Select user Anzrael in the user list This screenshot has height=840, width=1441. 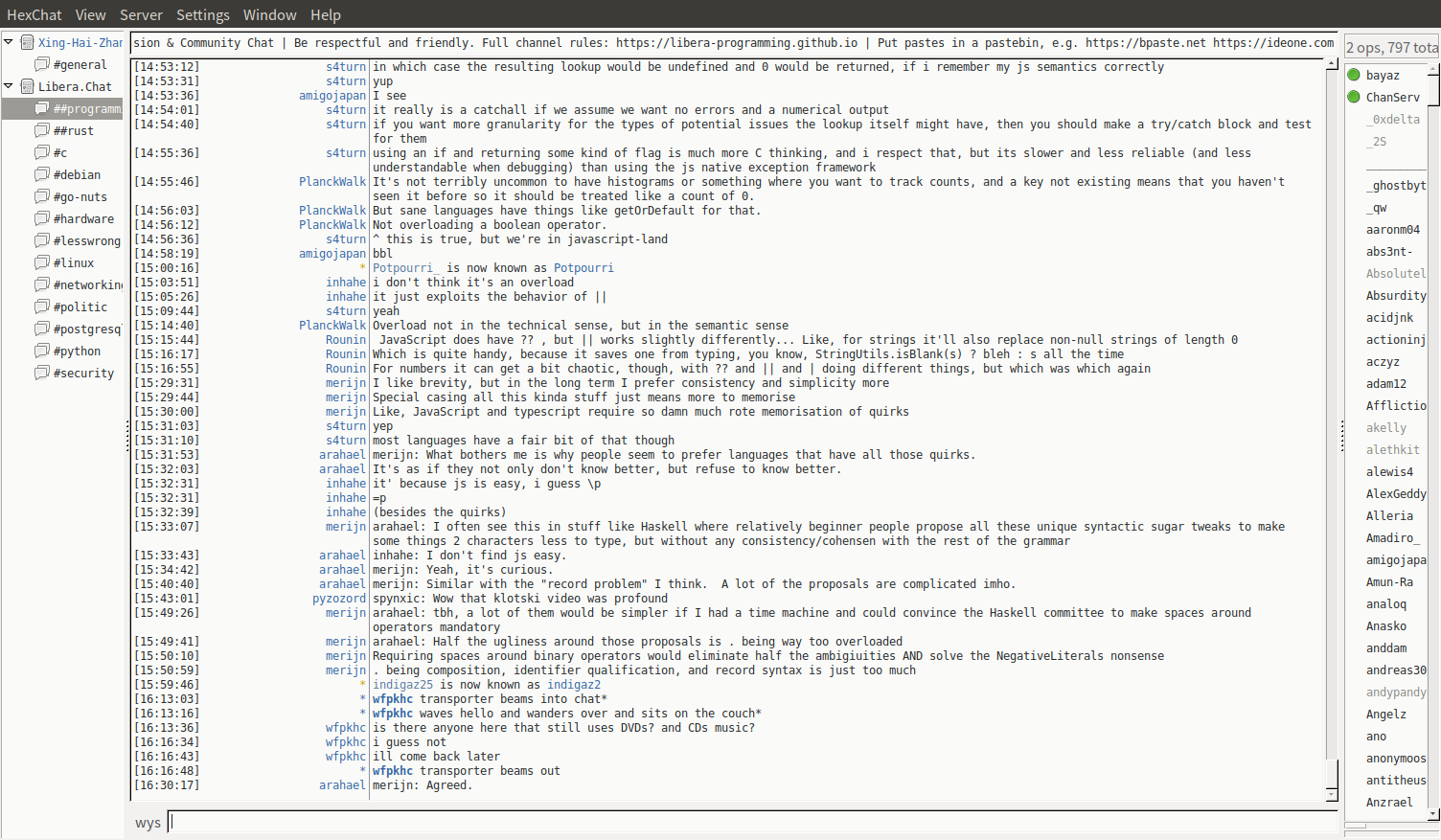(1389, 802)
